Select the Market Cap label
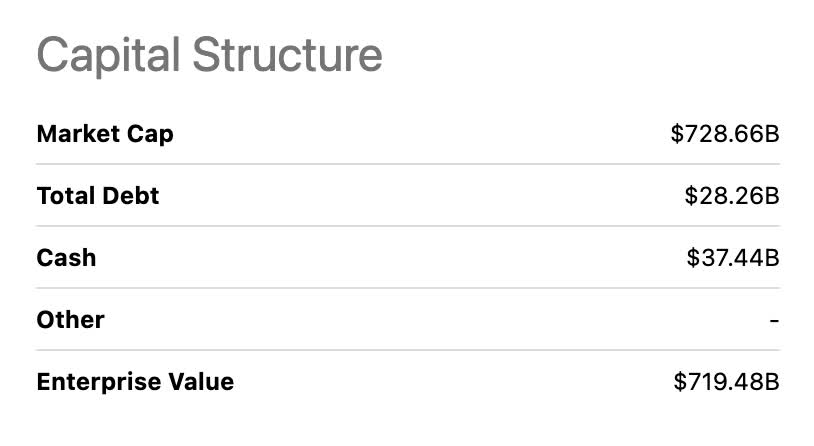814x446 pixels. pyautogui.click(x=105, y=133)
